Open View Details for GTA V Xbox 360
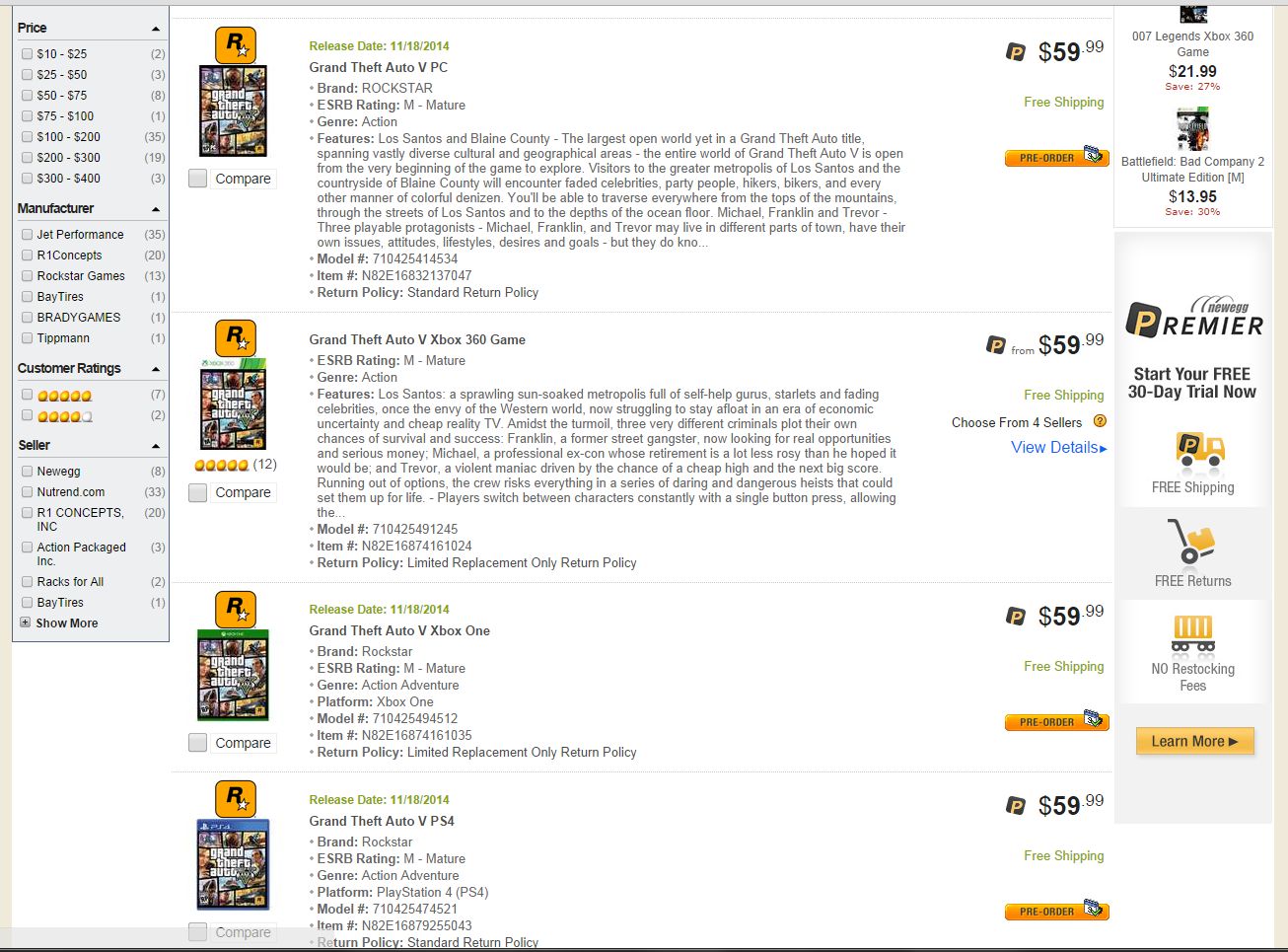 point(1054,447)
